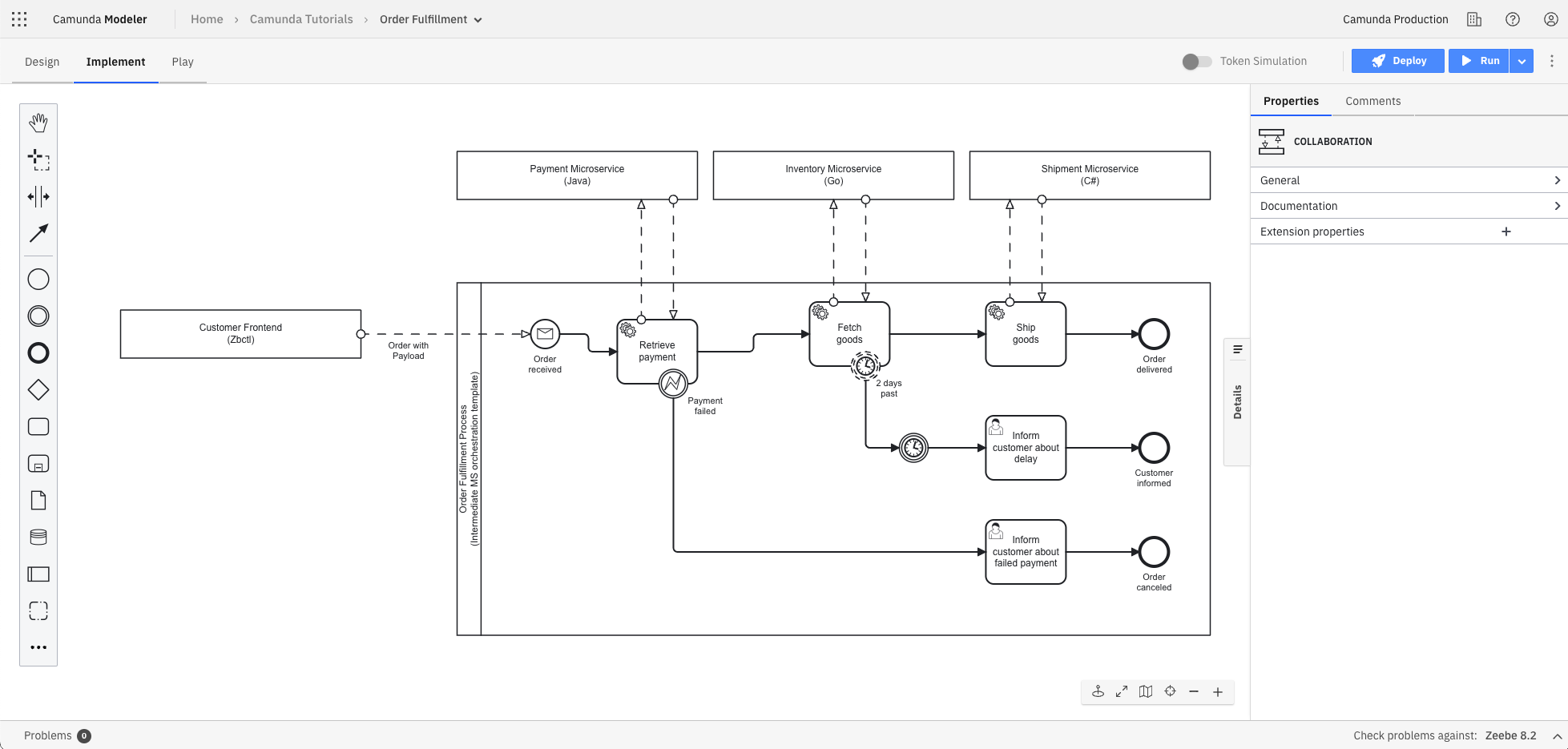
Task: Select Order received message start event
Action: pos(545,334)
